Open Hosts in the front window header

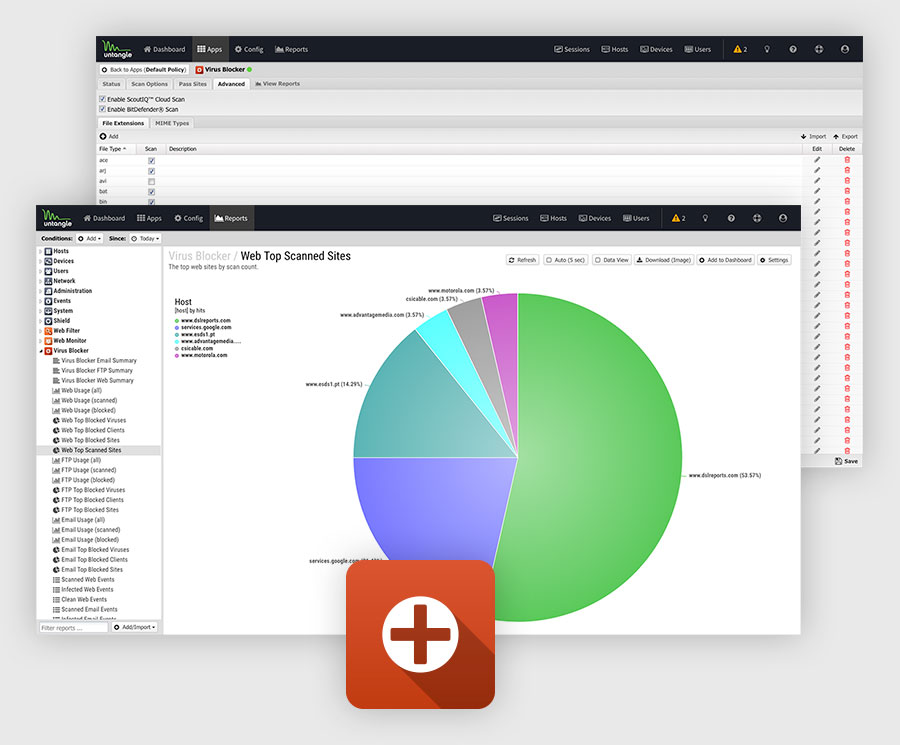pos(553,218)
